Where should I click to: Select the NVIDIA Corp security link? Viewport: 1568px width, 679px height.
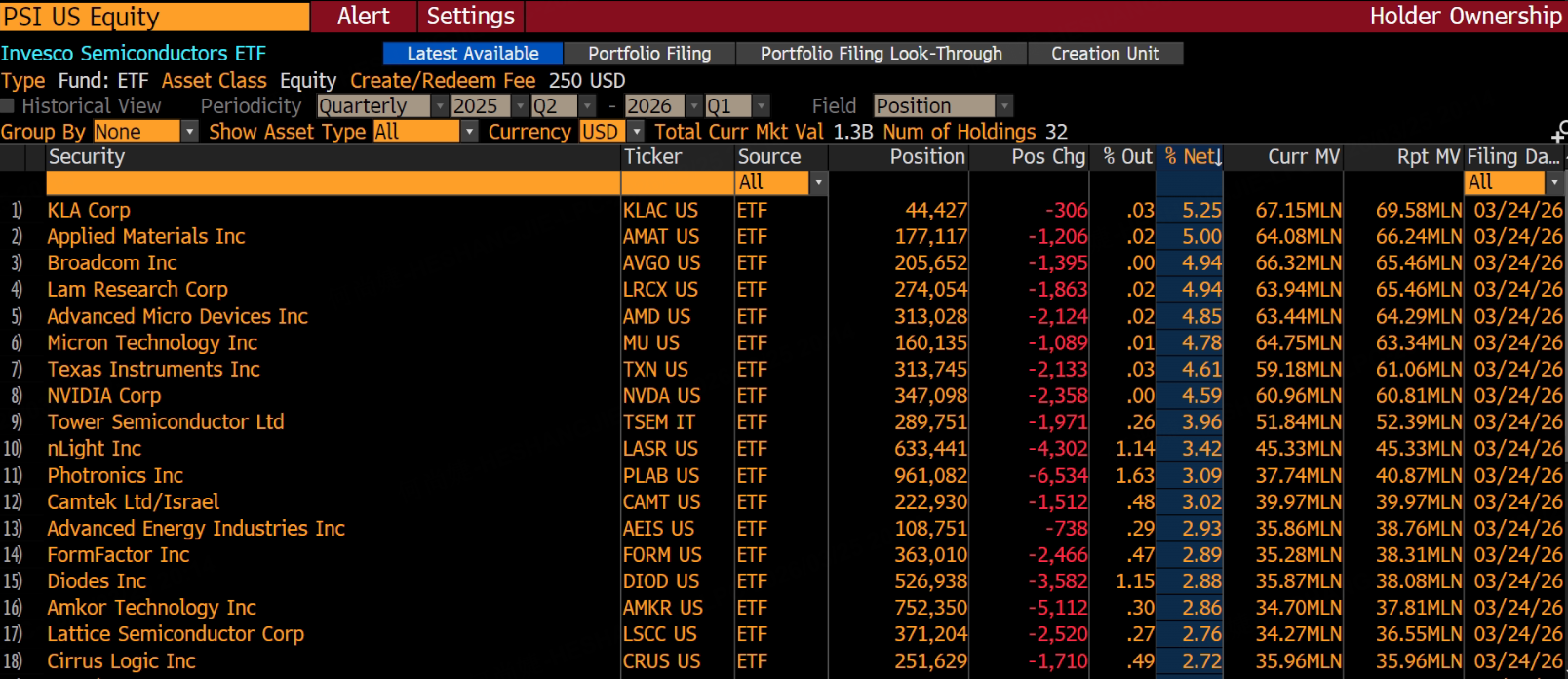pos(104,396)
